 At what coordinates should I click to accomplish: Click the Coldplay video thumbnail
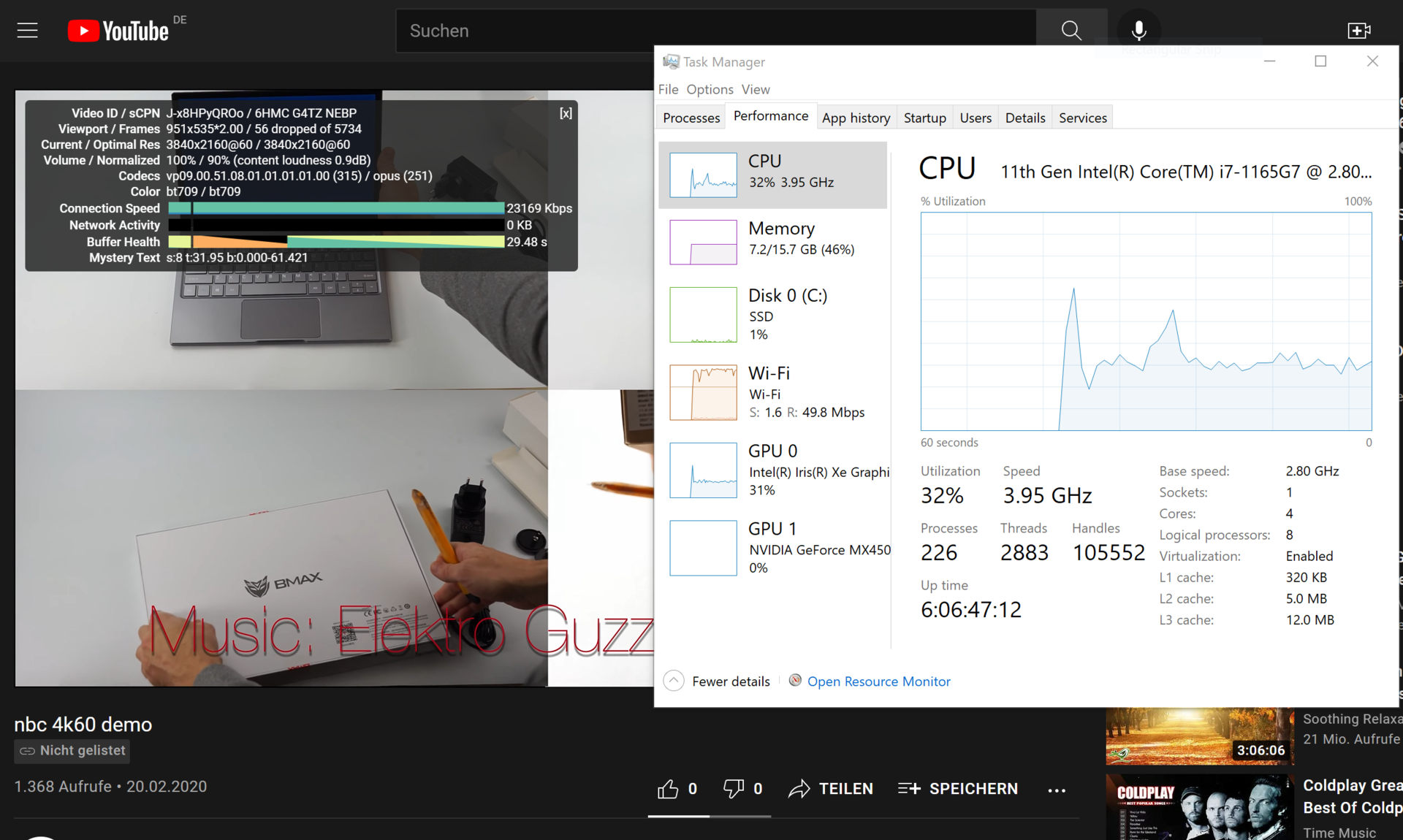1199,807
